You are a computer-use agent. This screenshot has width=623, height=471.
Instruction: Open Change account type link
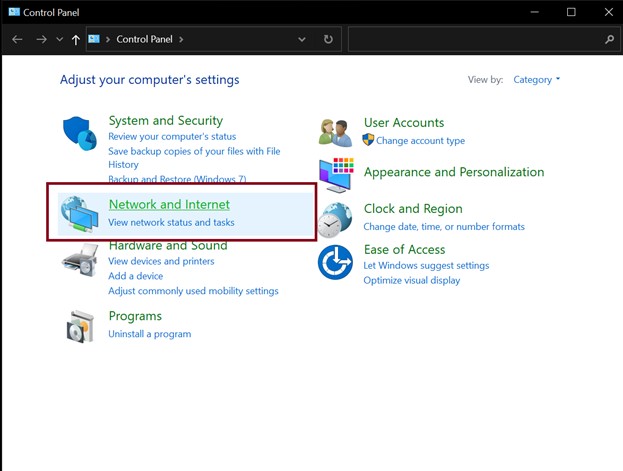[x=420, y=141]
